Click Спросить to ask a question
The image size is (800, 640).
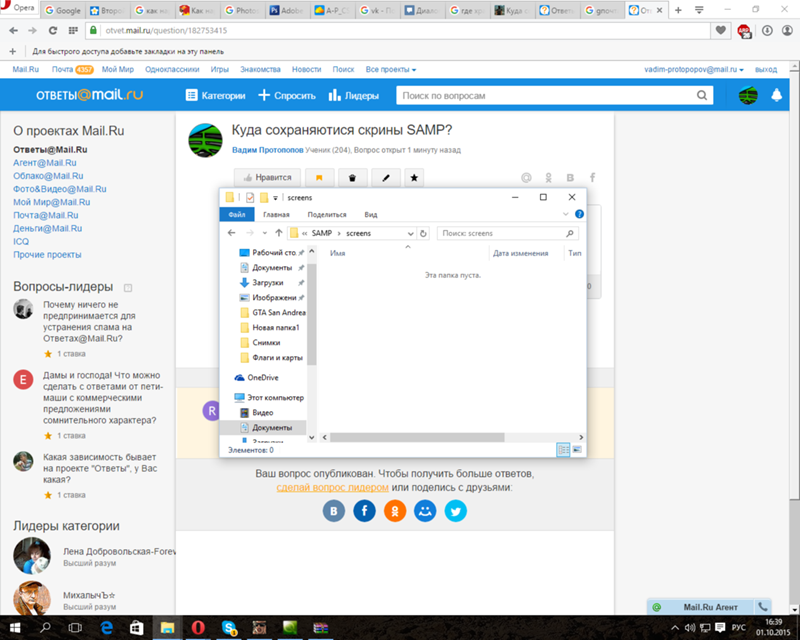coord(287,95)
